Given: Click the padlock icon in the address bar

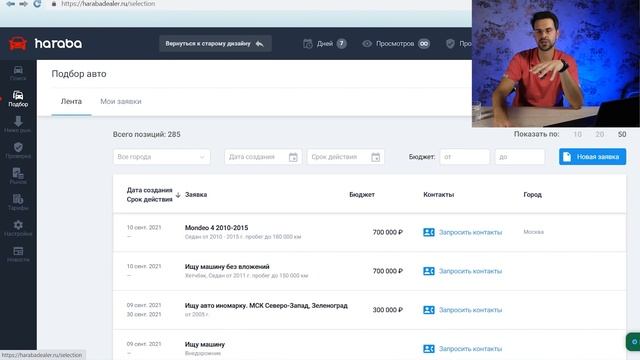Looking at the screenshot, I should click(x=54, y=4).
